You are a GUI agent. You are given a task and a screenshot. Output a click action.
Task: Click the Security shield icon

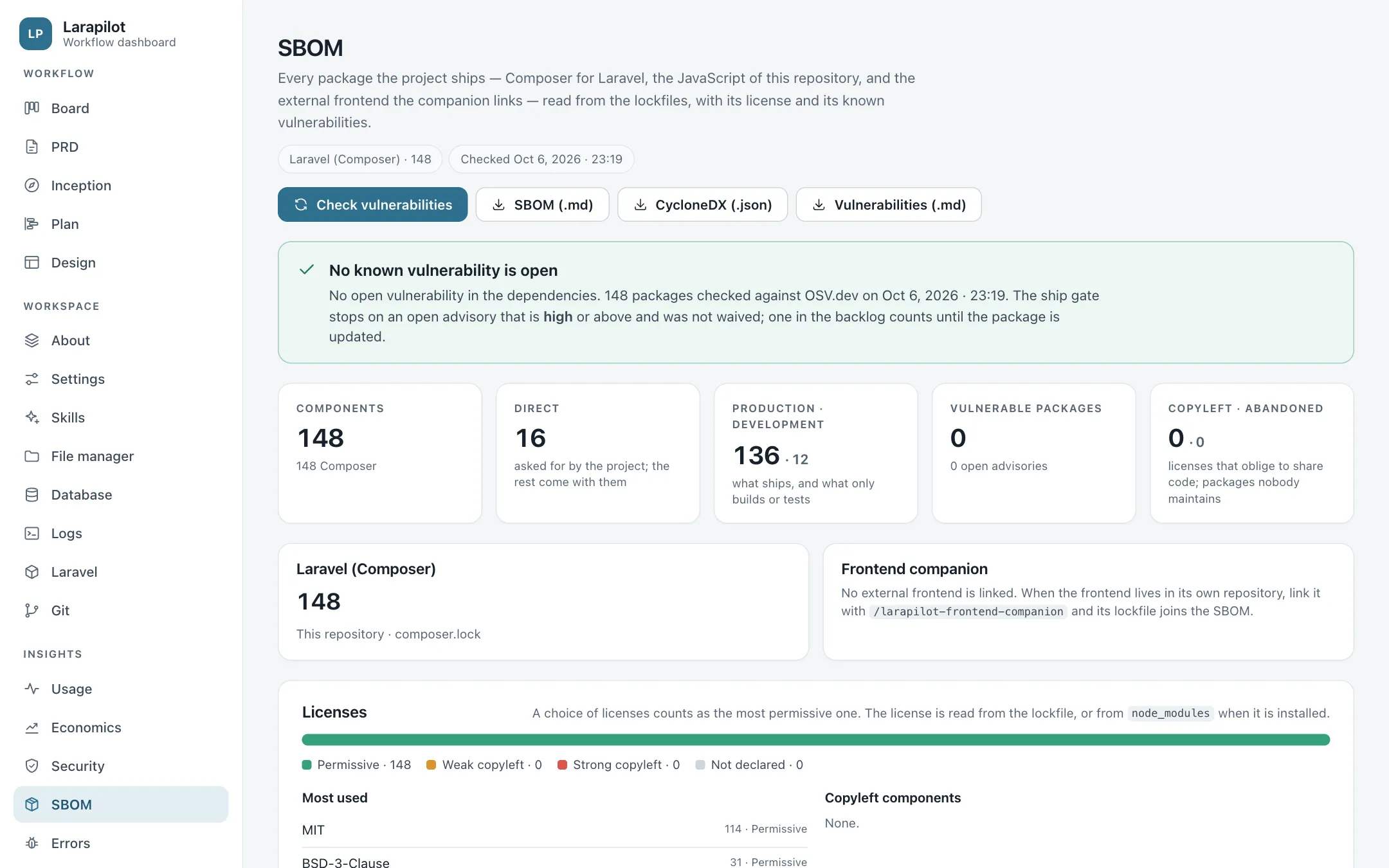tap(32, 766)
